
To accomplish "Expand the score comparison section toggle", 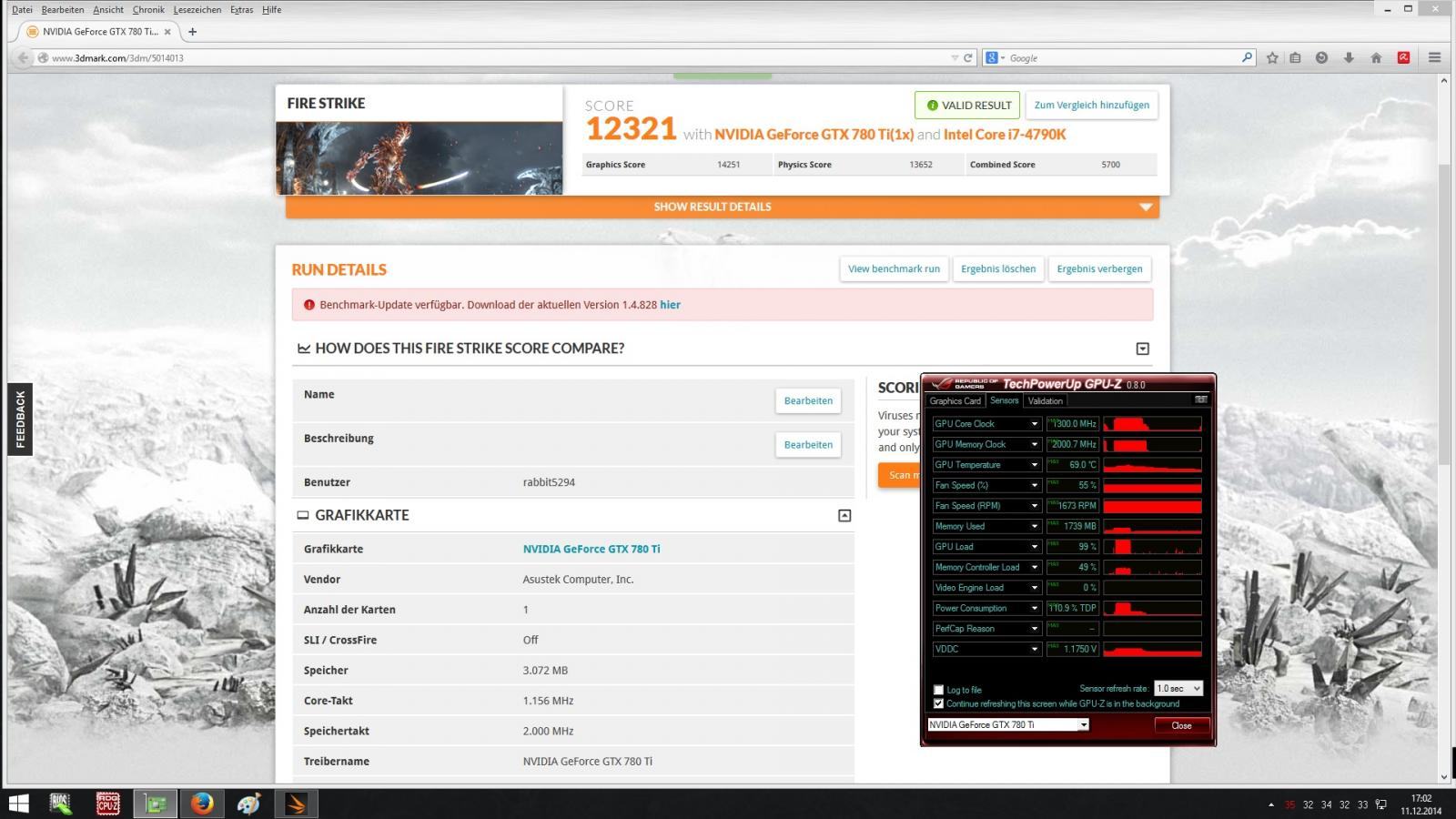I will pos(1143,349).
